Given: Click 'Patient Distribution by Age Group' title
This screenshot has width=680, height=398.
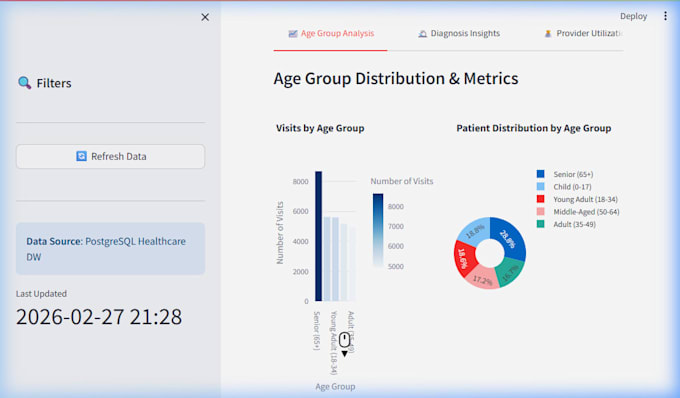Looking at the screenshot, I should point(534,128).
